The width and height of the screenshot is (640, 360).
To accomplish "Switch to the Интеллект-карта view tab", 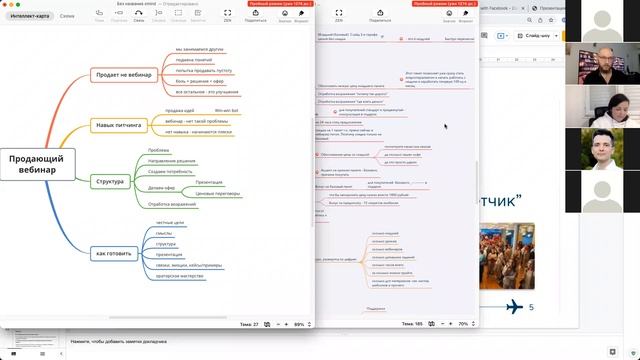I will (x=30, y=16).
